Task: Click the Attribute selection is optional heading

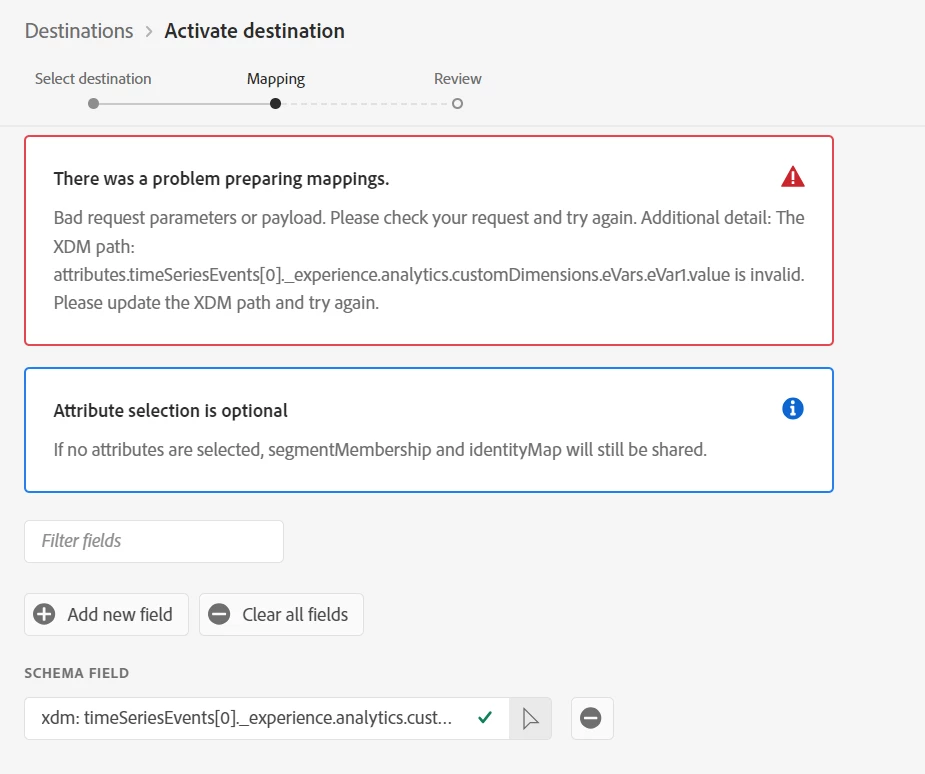Action: [x=170, y=411]
